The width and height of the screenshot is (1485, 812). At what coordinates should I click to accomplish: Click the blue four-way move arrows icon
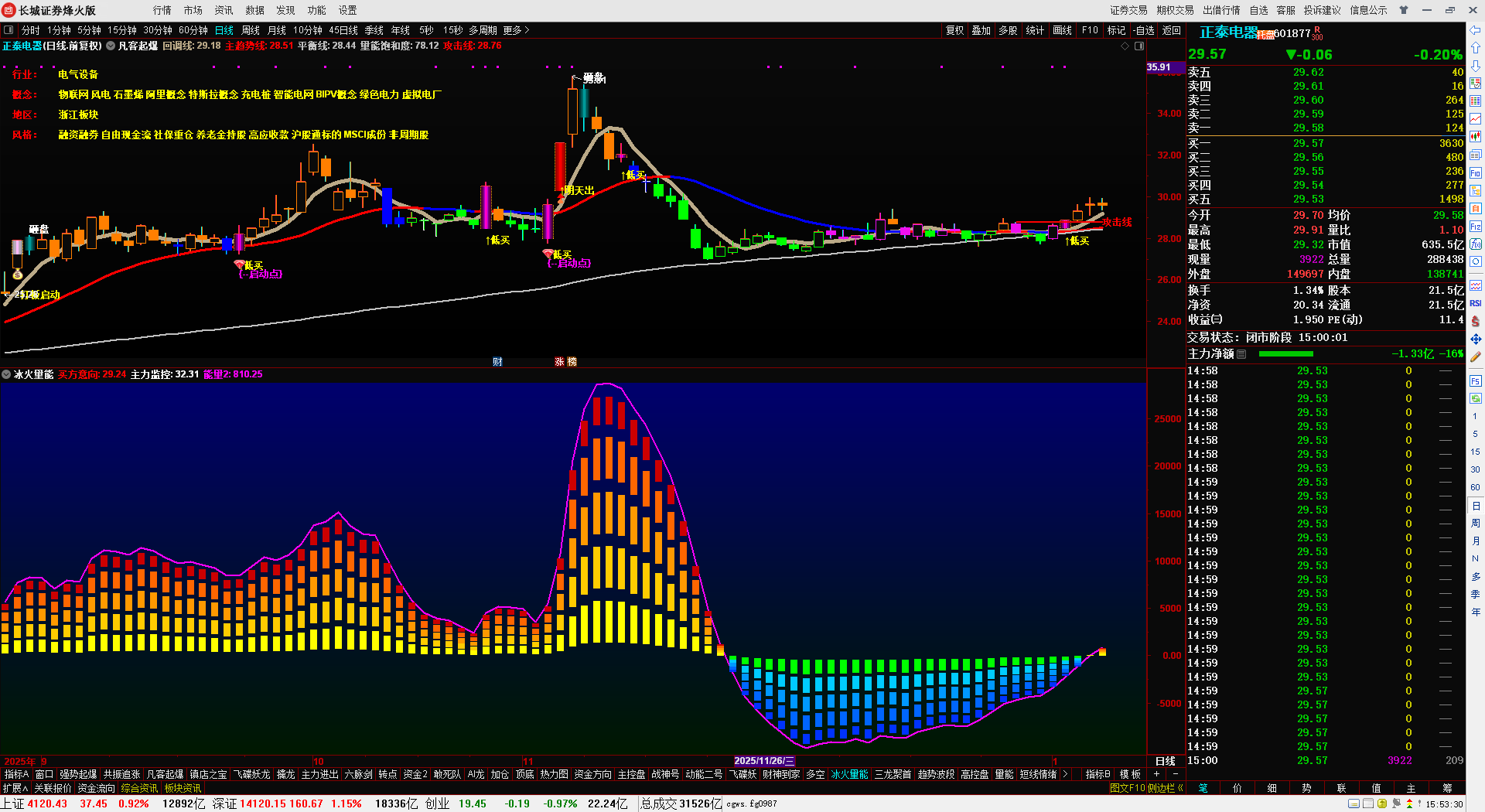click(x=1476, y=339)
